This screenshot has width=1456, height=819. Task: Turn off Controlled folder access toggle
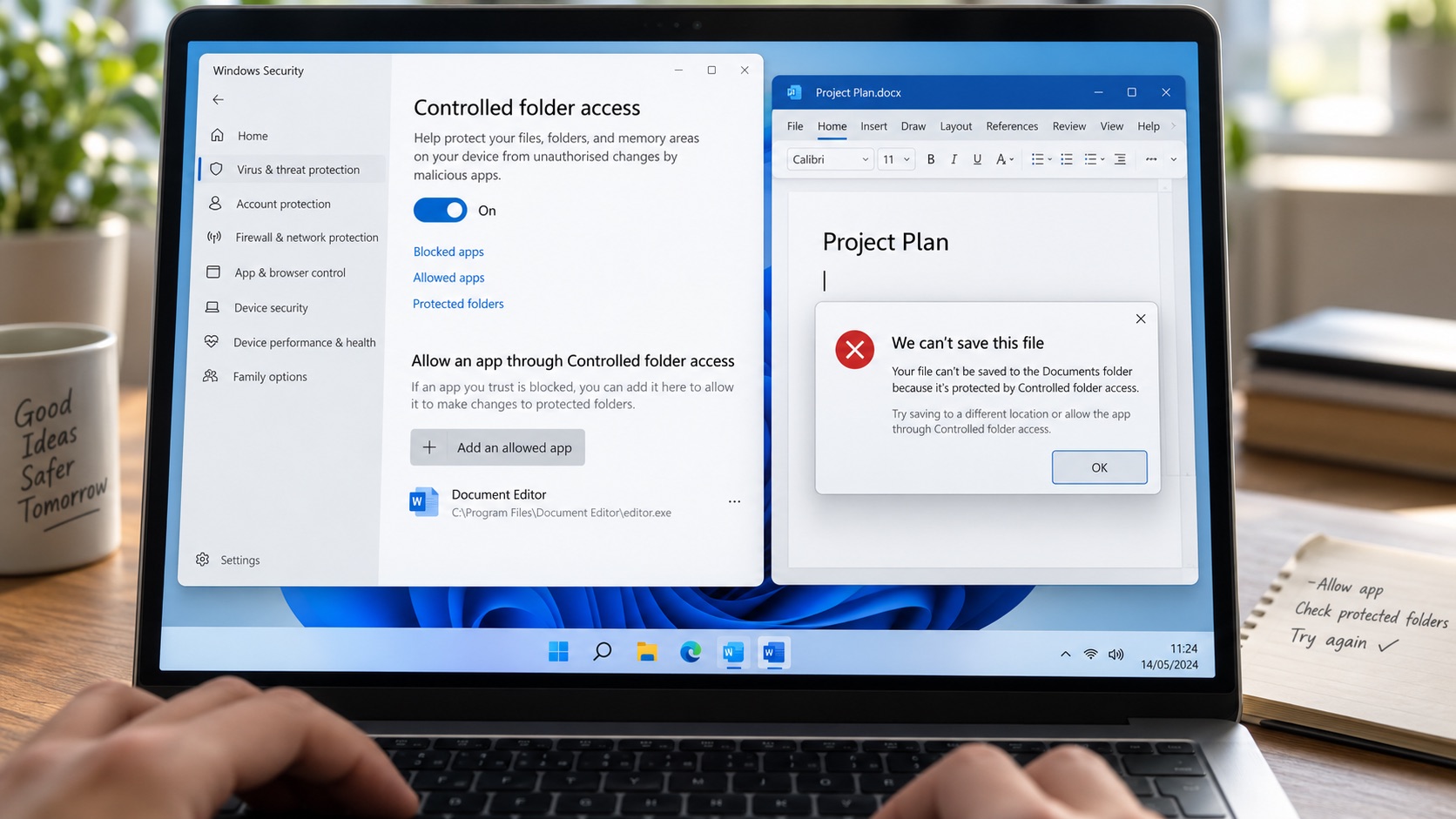(x=440, y=210)
